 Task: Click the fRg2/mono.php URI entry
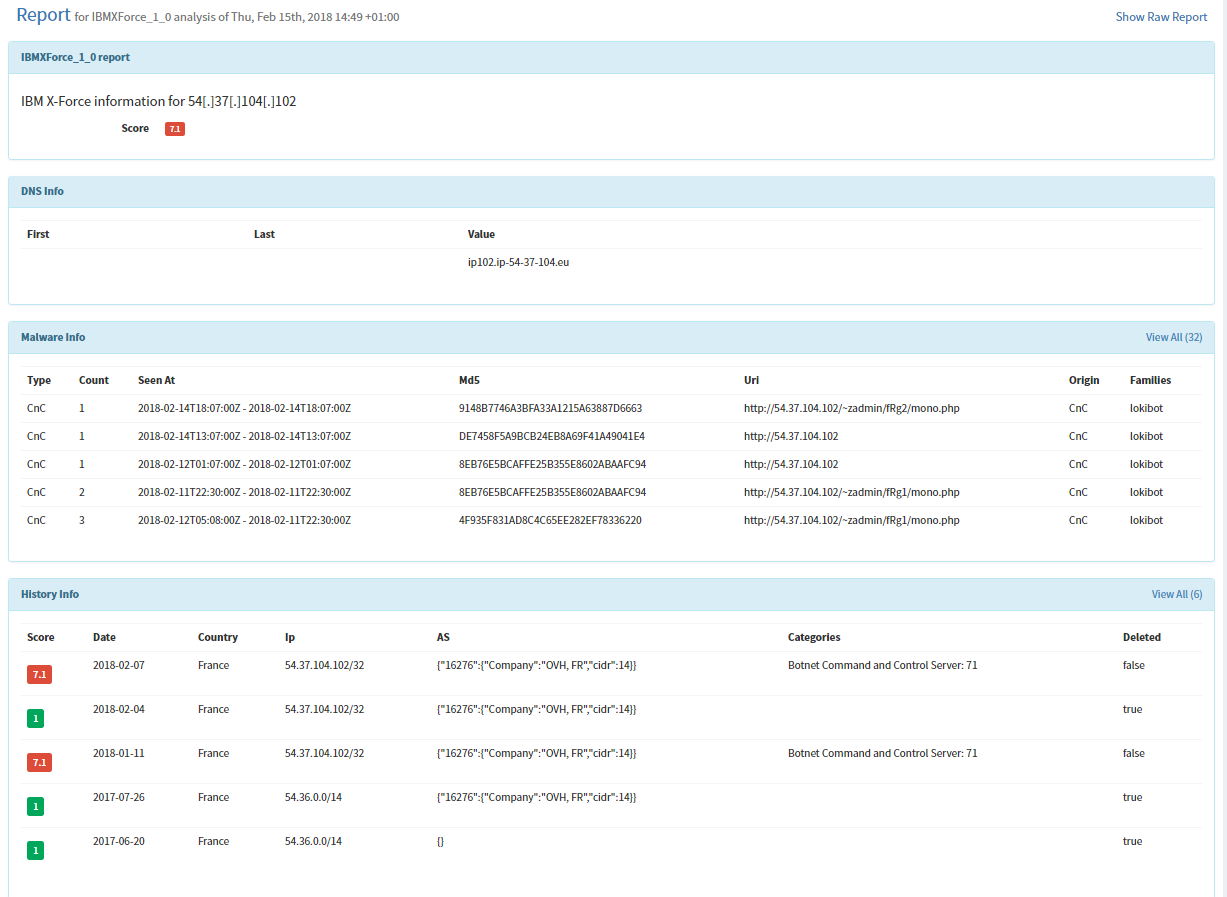pyautogui.click(x=851, y=409)
